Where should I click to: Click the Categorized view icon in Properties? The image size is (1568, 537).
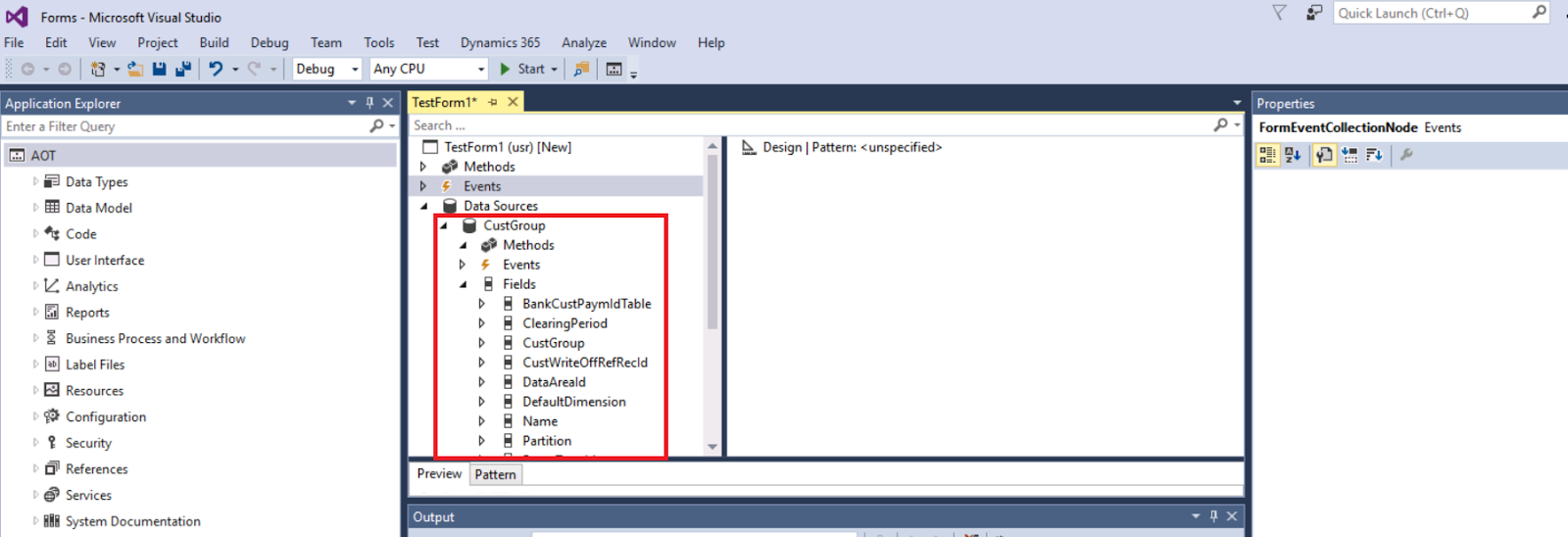click(1267, 155)
